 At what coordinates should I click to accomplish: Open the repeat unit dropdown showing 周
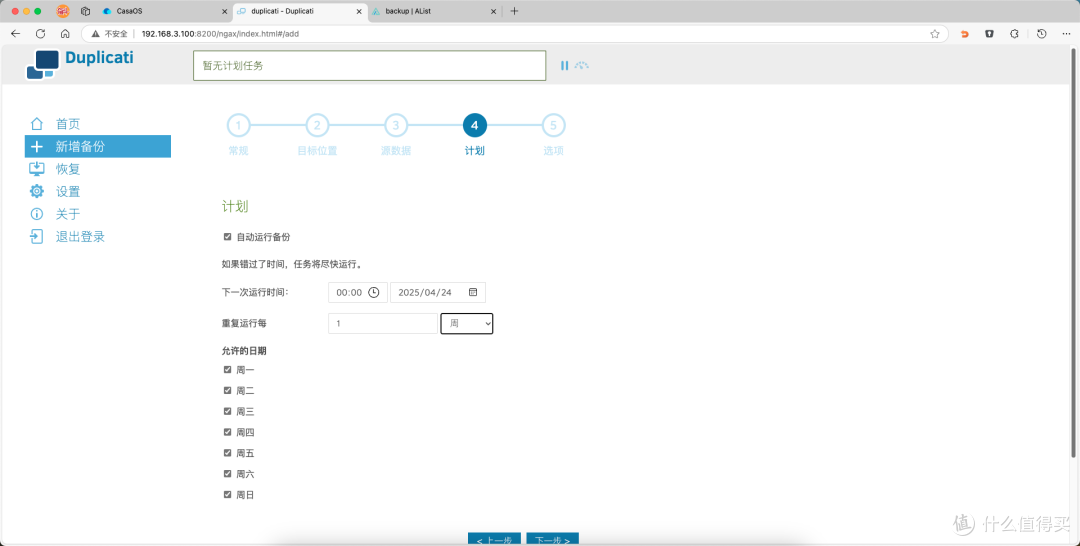point(467,324)
